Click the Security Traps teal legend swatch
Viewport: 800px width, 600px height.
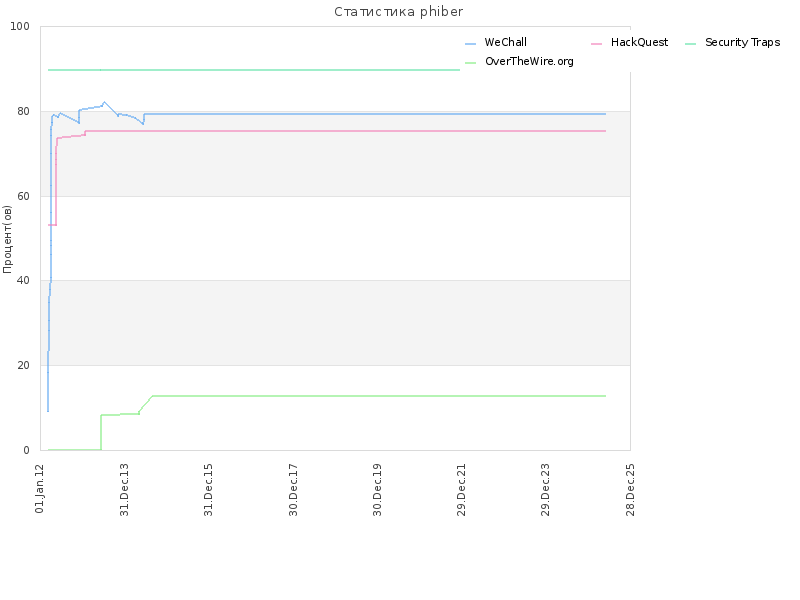[x=690, y=44]
